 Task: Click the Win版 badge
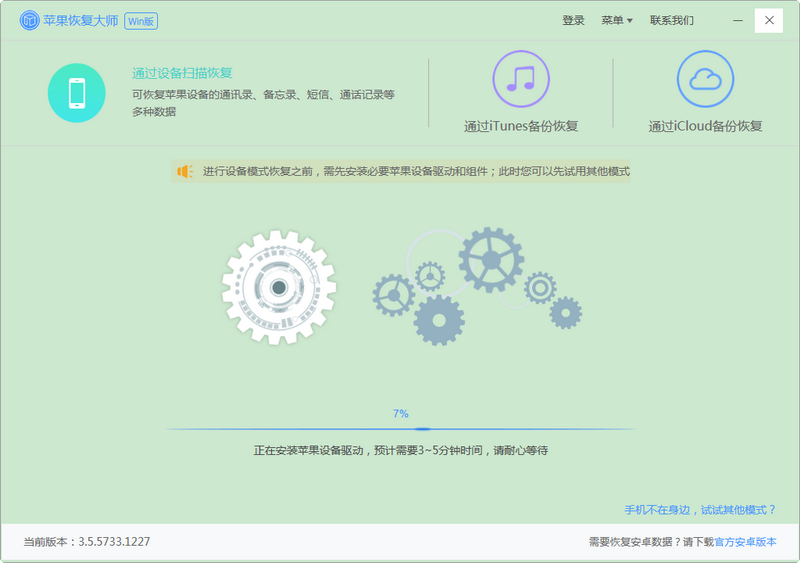[141, 21]
